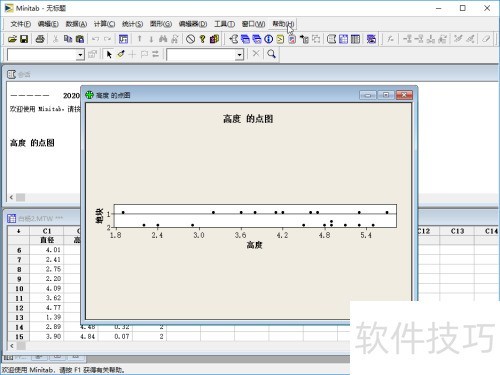Click worksheet horizontal scroll left arrow
The width and height of the screenshot is (500, 375).
(x=12, y=346)
